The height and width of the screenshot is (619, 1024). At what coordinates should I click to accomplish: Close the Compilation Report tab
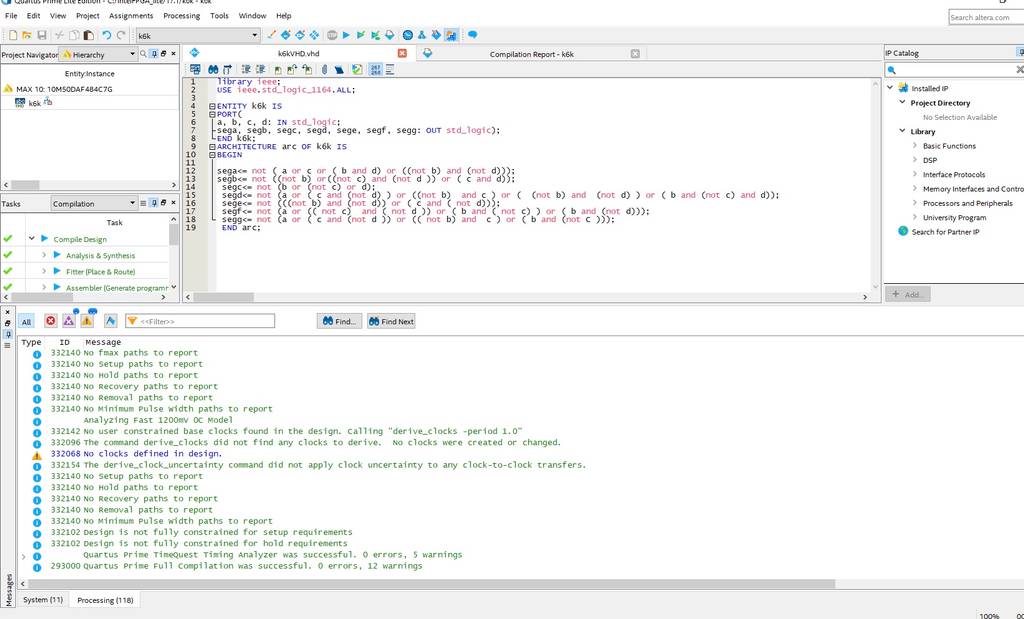[635, 54]
